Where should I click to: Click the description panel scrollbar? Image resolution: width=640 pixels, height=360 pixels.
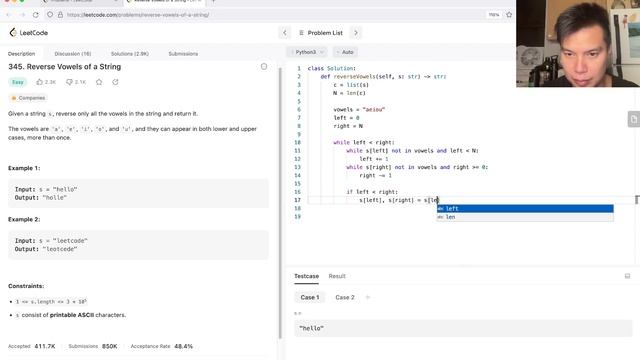[x=280, y=203]
